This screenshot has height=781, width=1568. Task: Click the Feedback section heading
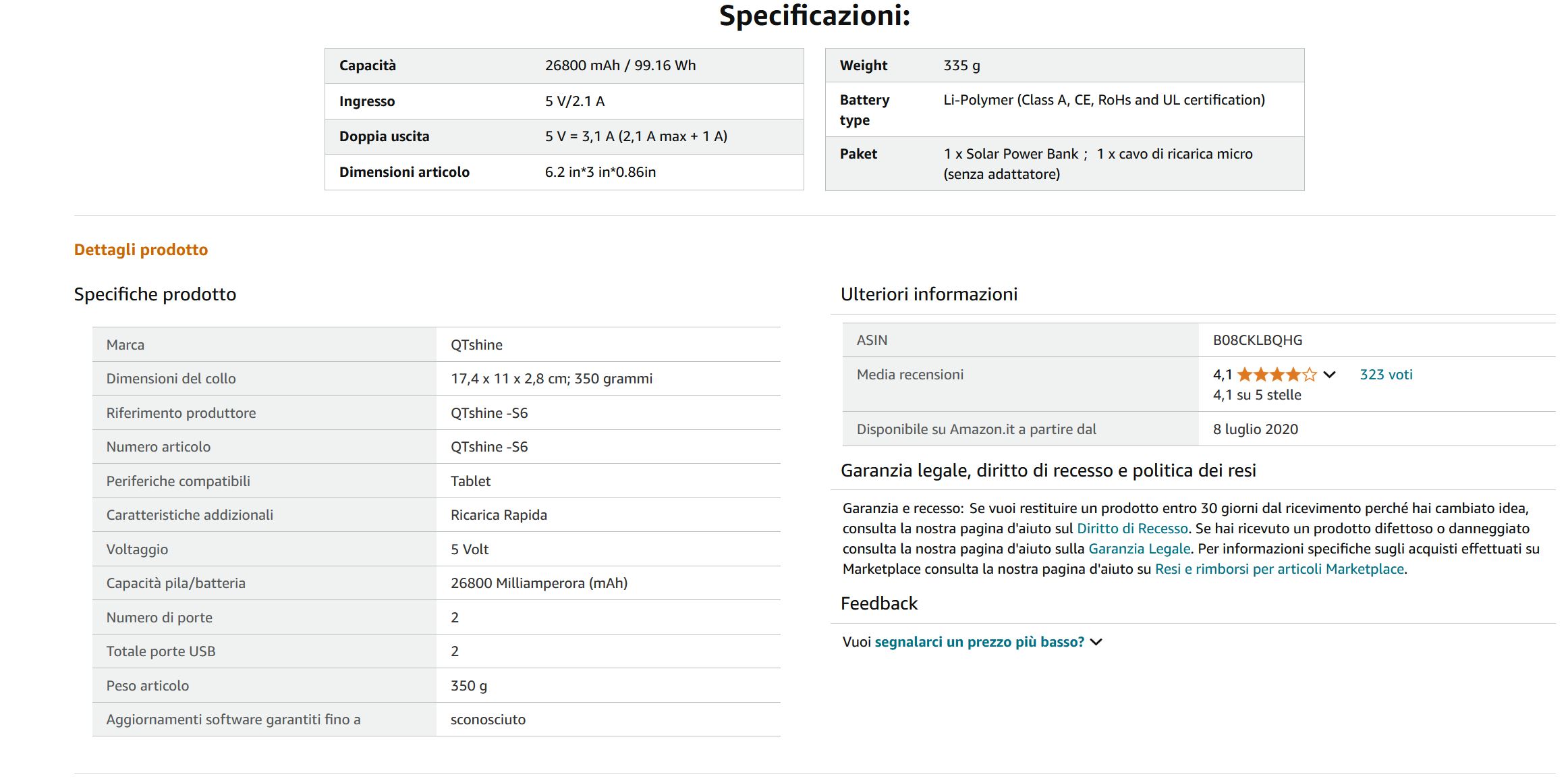878,603
